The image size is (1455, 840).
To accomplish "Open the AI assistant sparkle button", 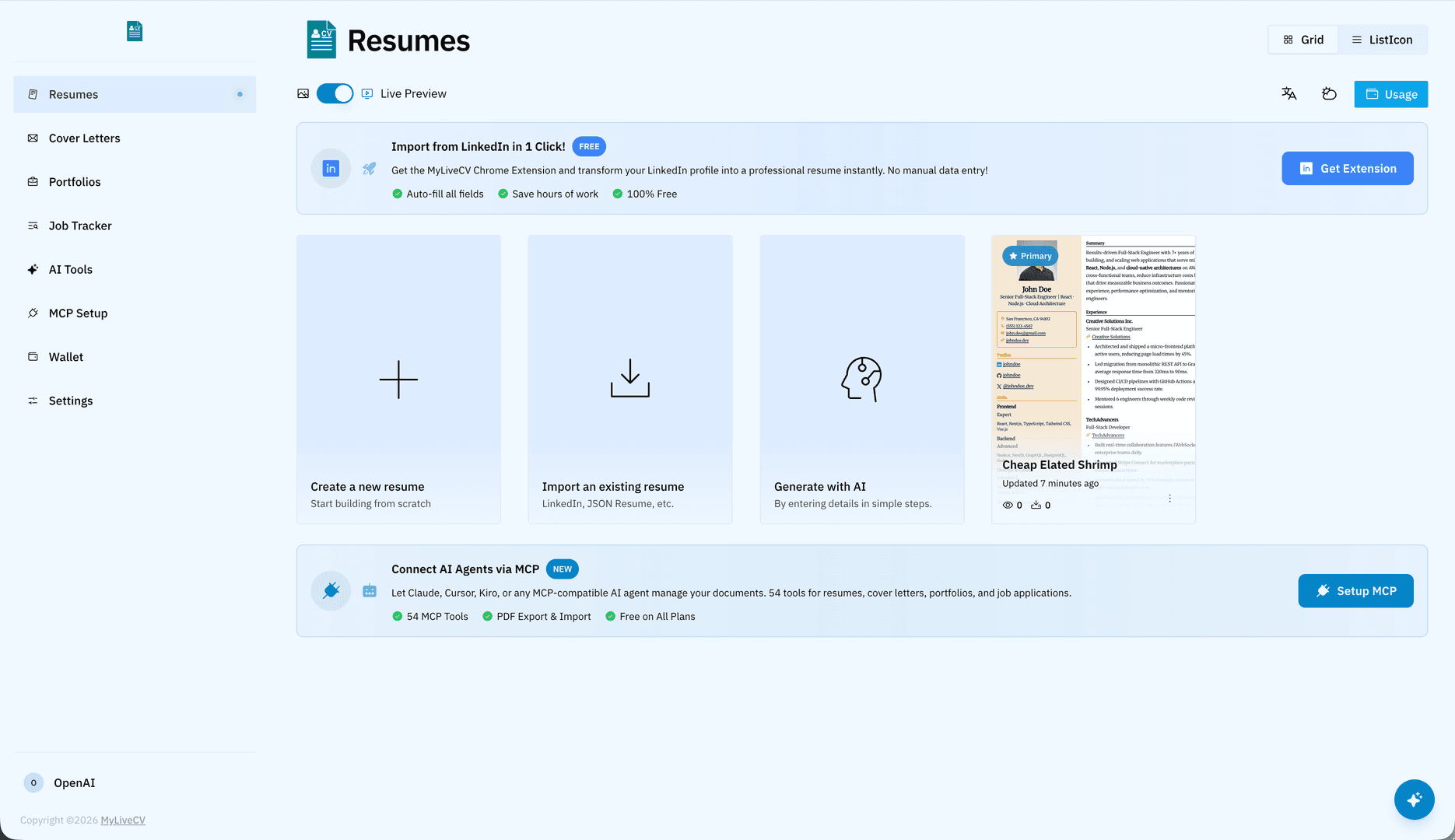I will (1415, 800).
